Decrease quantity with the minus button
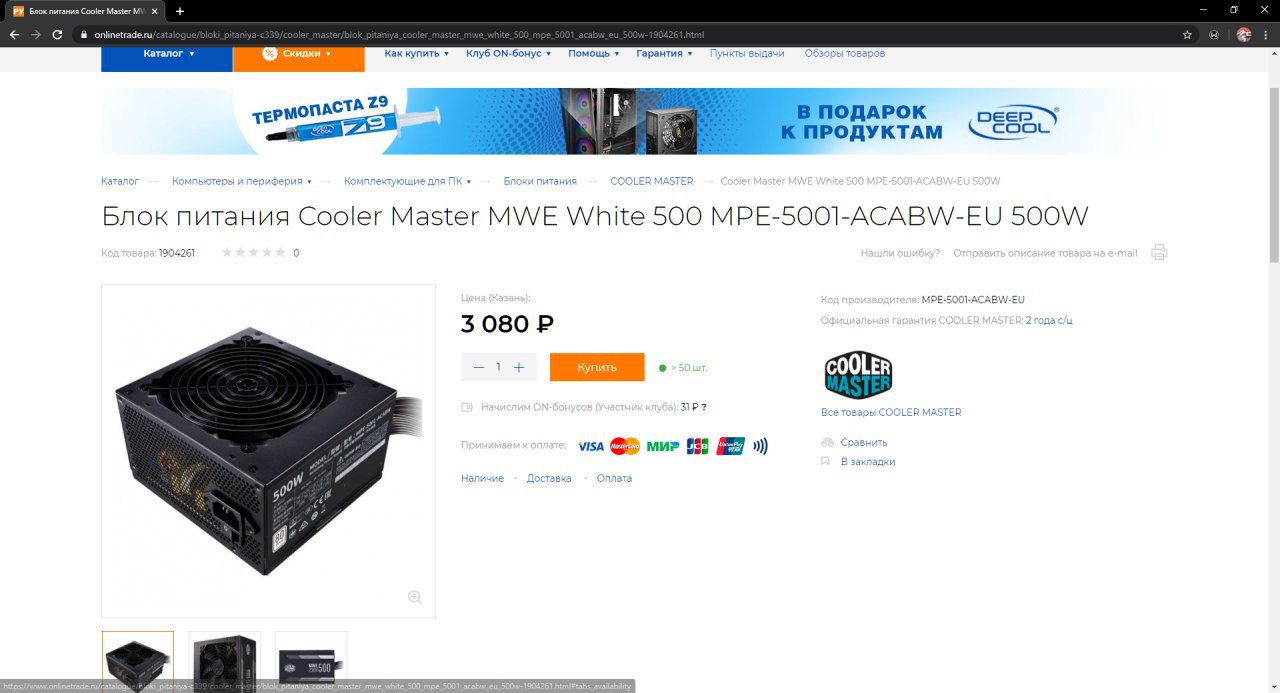The image size is (1280, 693). (479, 367)
